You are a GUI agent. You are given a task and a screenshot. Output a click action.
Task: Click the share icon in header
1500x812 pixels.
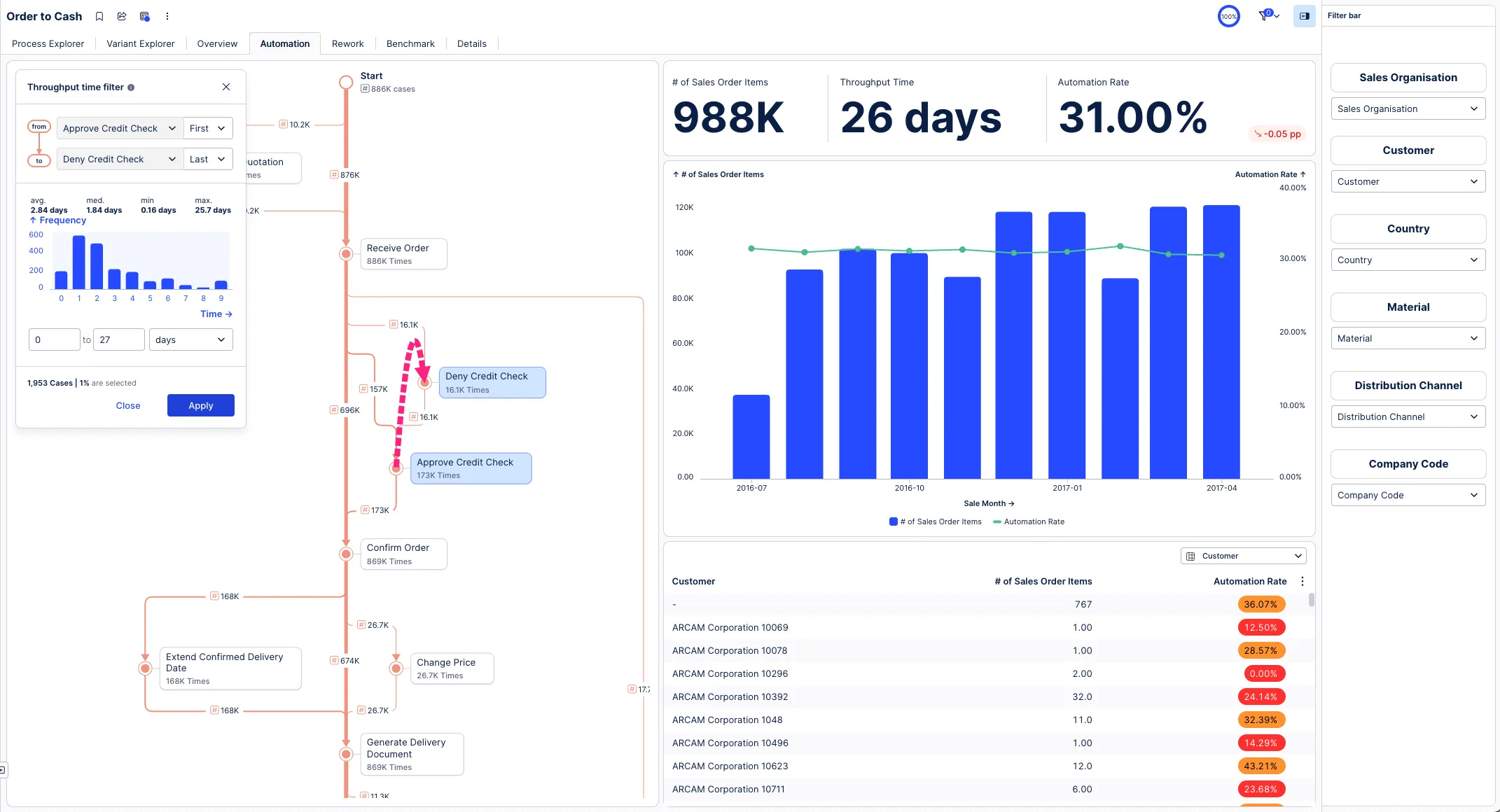coord(122,16)
